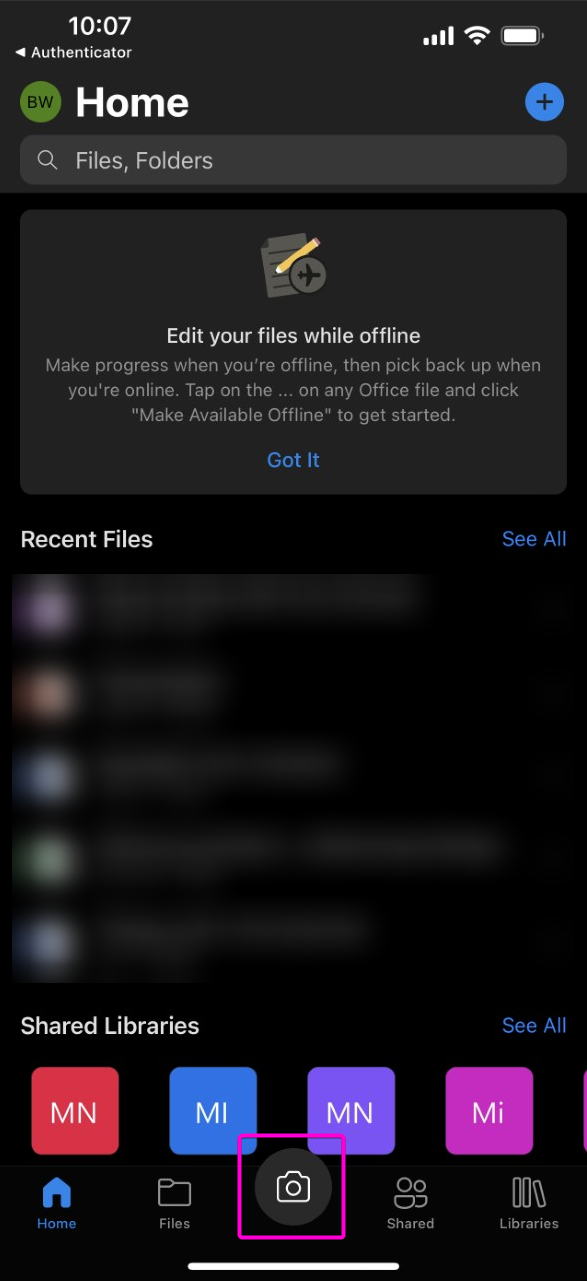Switch to the Shared tab
The height and width of the screenshot is (1281, 587).
tap(410, 1203)
